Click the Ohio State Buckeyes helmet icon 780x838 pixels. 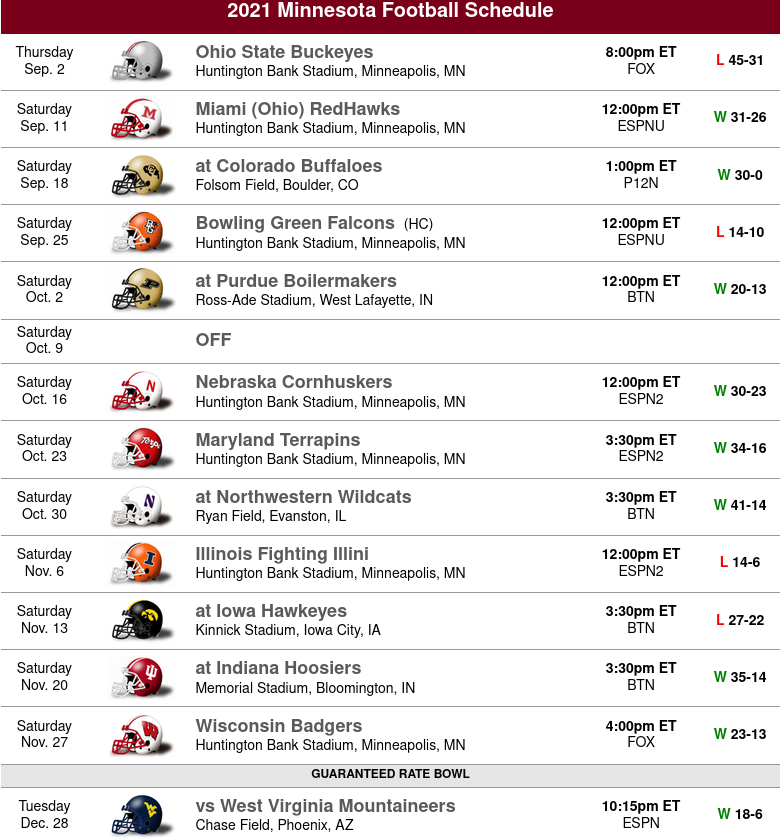142,61
